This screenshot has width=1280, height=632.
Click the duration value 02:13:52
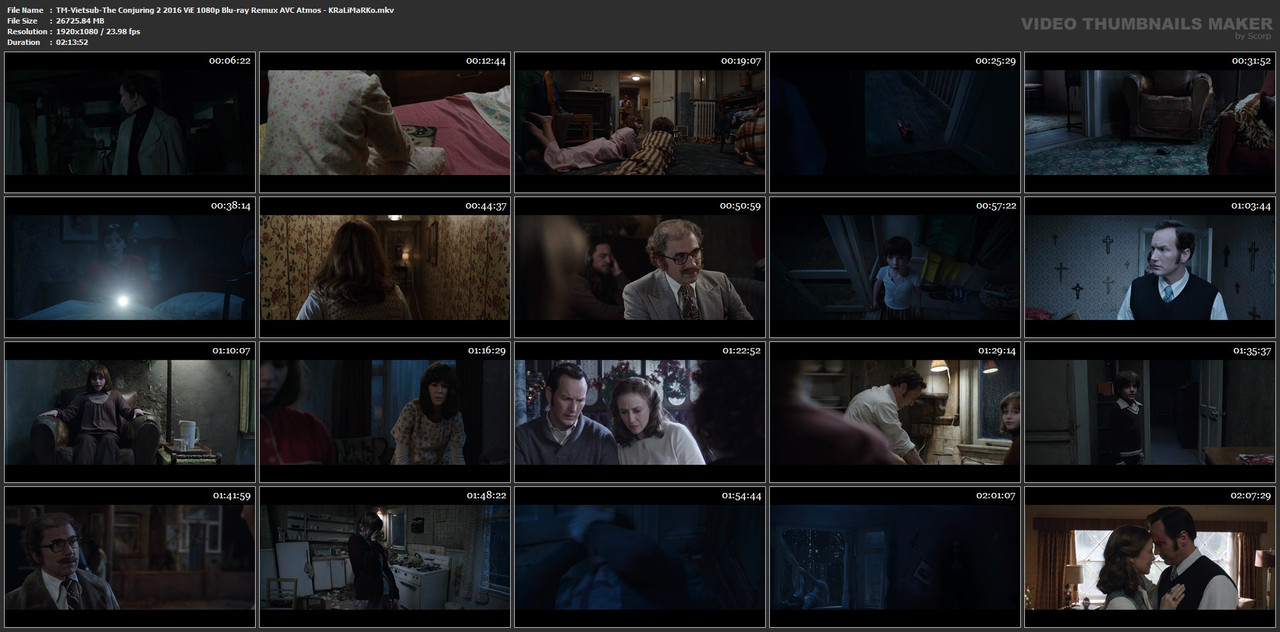72,42
